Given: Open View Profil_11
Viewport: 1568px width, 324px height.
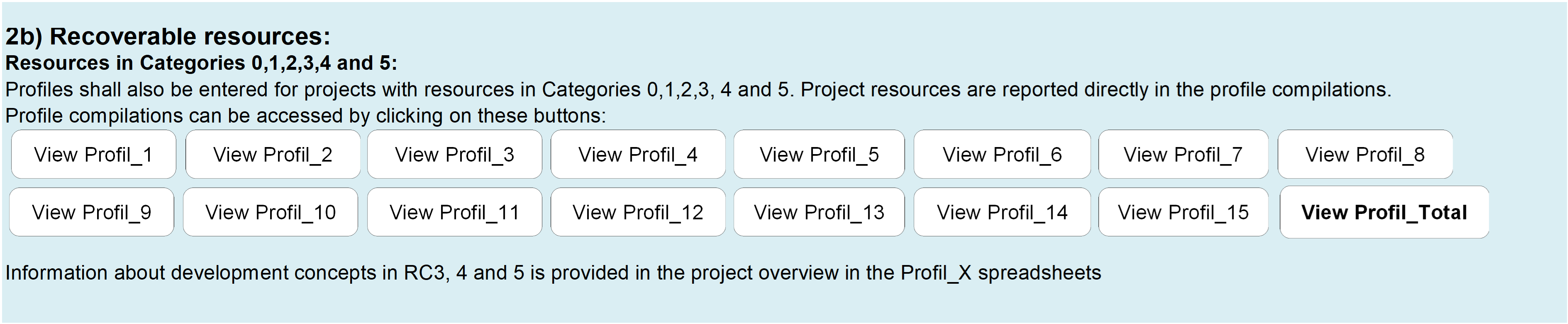Looking at the screenshot, I should coord(455,212).
